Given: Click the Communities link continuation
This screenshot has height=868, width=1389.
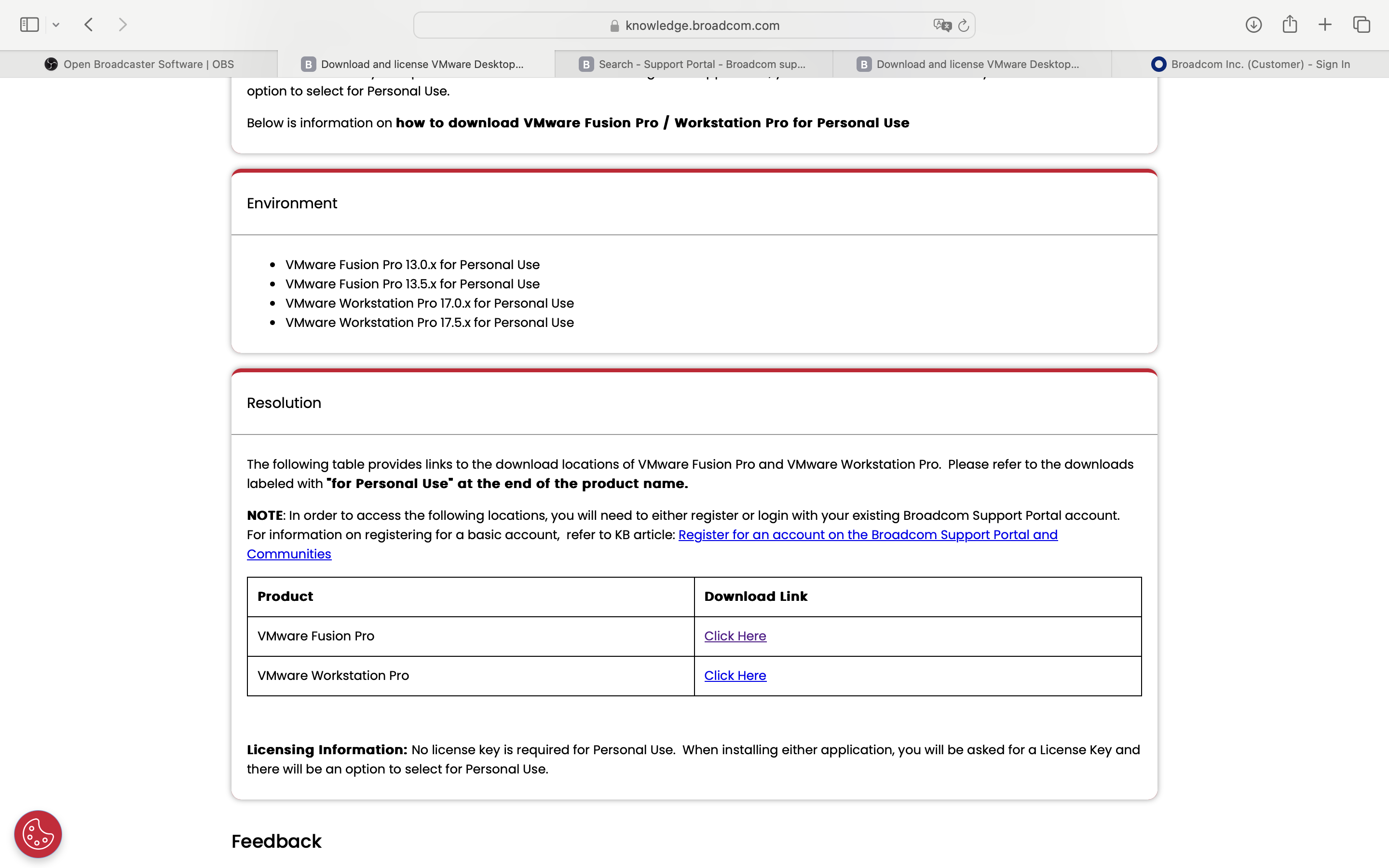Looking at the screenshot, I should [x=289, y=554].
